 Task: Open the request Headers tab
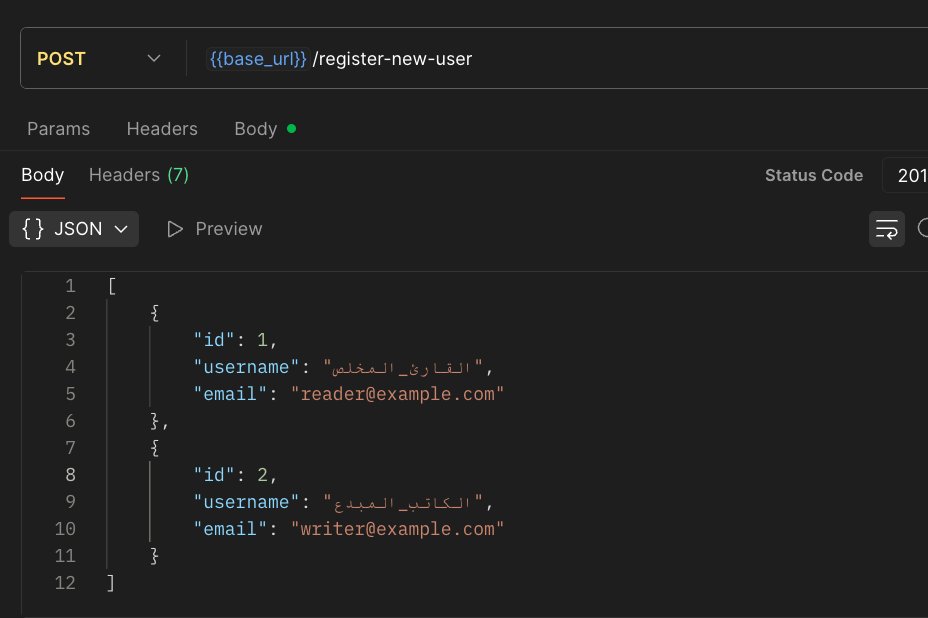pos(162,129)
